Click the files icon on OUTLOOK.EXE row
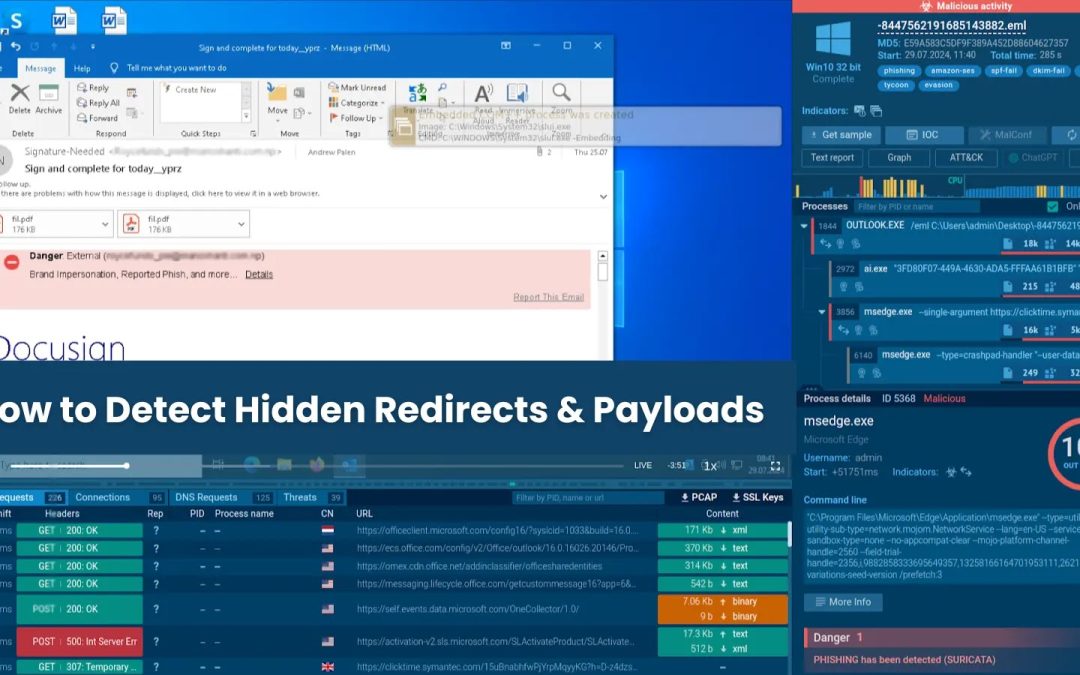 (x=1008, y=244)
